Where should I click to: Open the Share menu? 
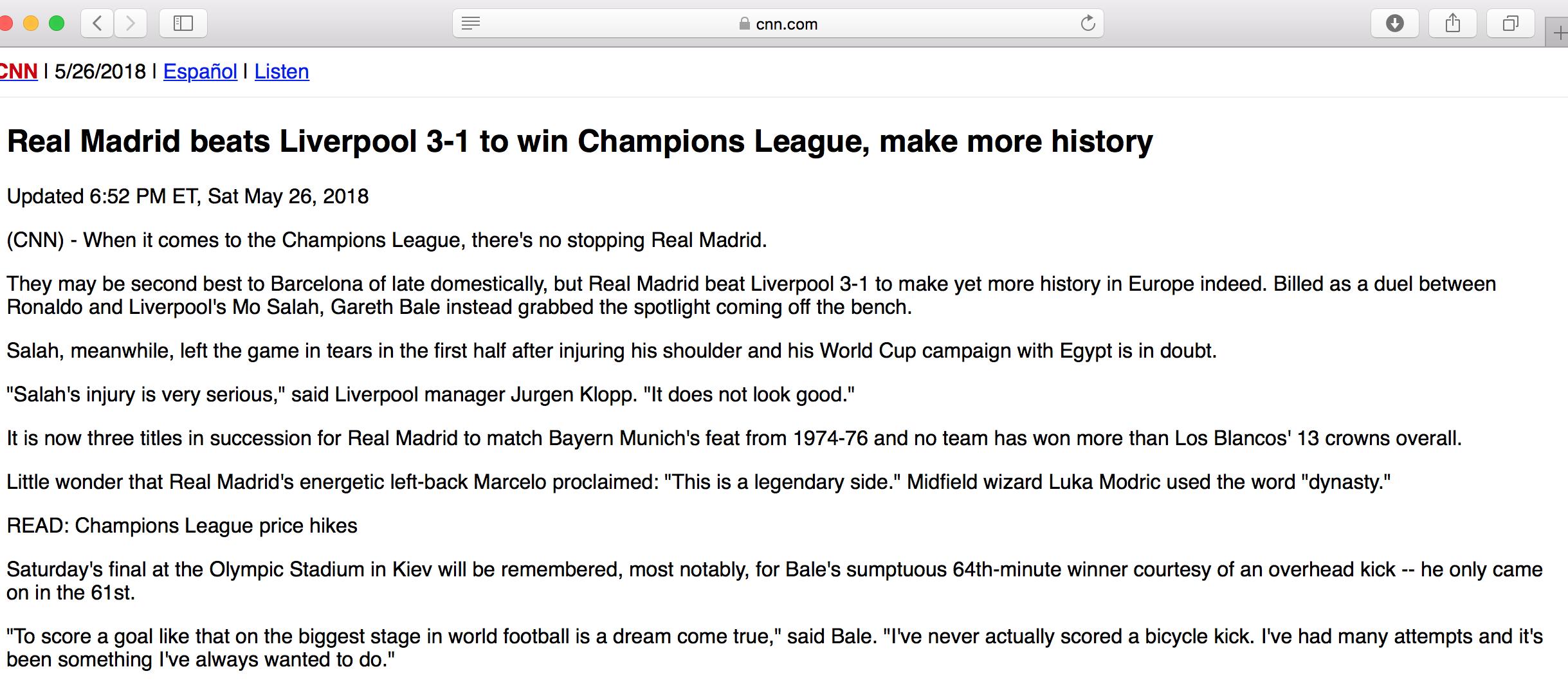(x=1452, y=24)
